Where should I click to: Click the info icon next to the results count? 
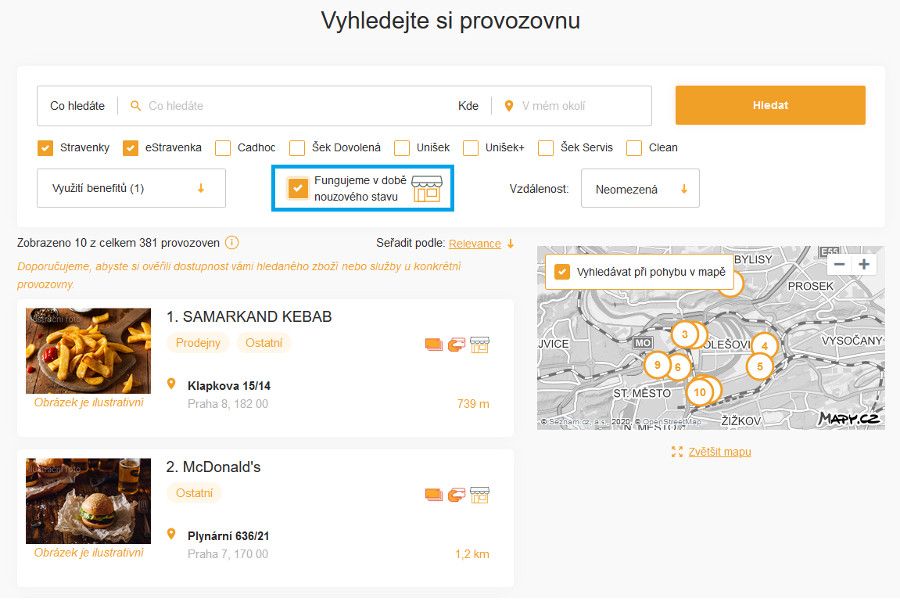pyautogui.click(x=229, y=242)
